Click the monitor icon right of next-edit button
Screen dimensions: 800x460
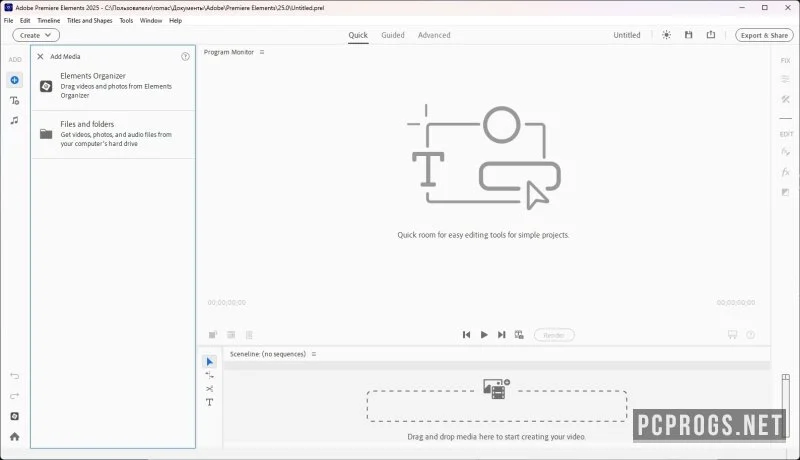[519, 335]
